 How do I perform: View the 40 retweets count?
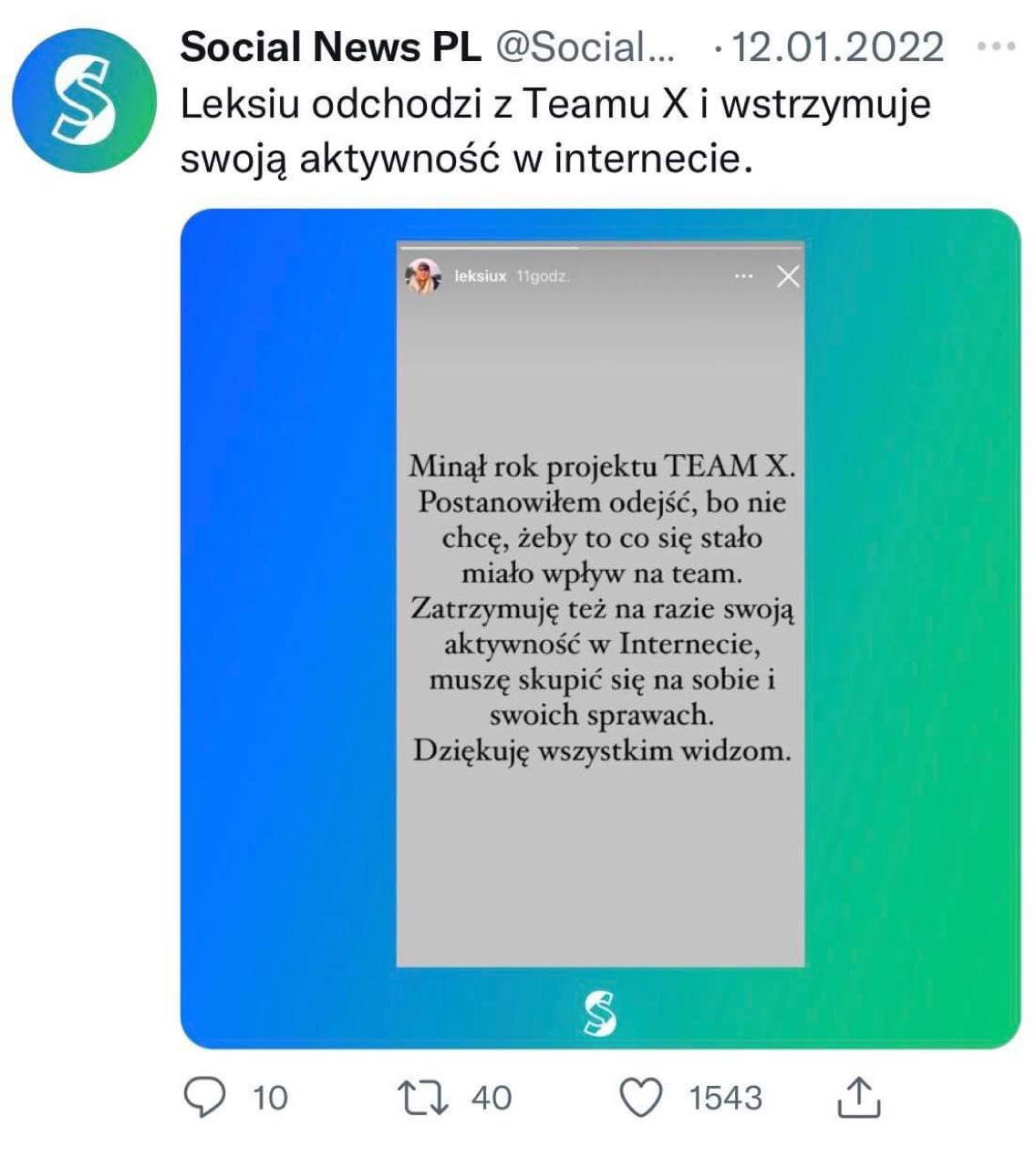pos(492,1098)
